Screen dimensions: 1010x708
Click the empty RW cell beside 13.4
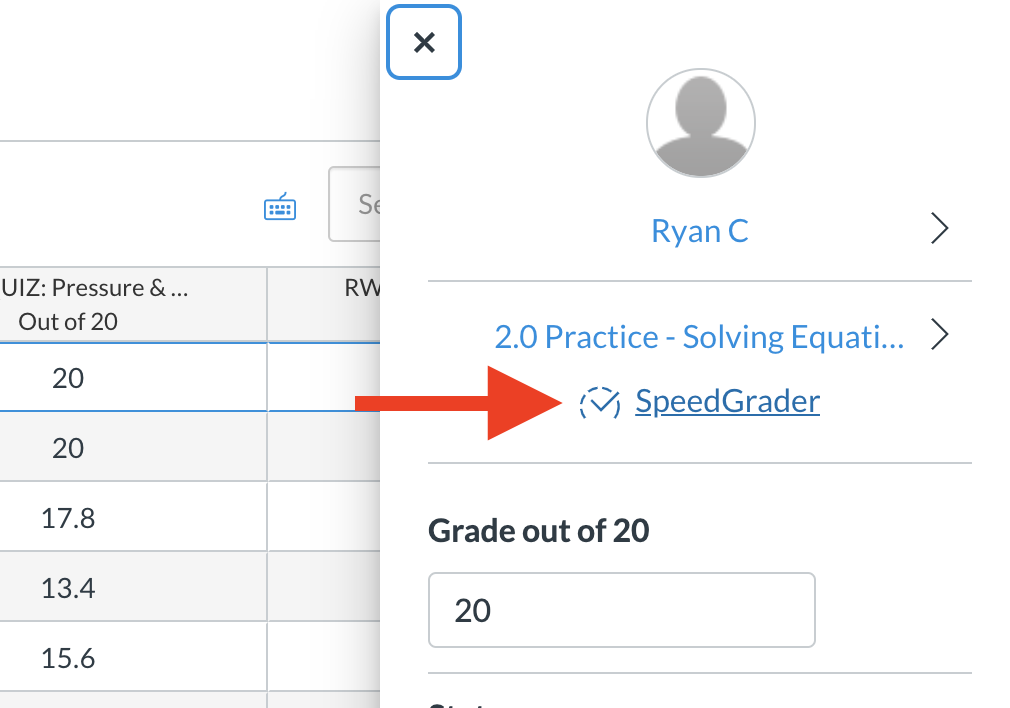(324, 588)
